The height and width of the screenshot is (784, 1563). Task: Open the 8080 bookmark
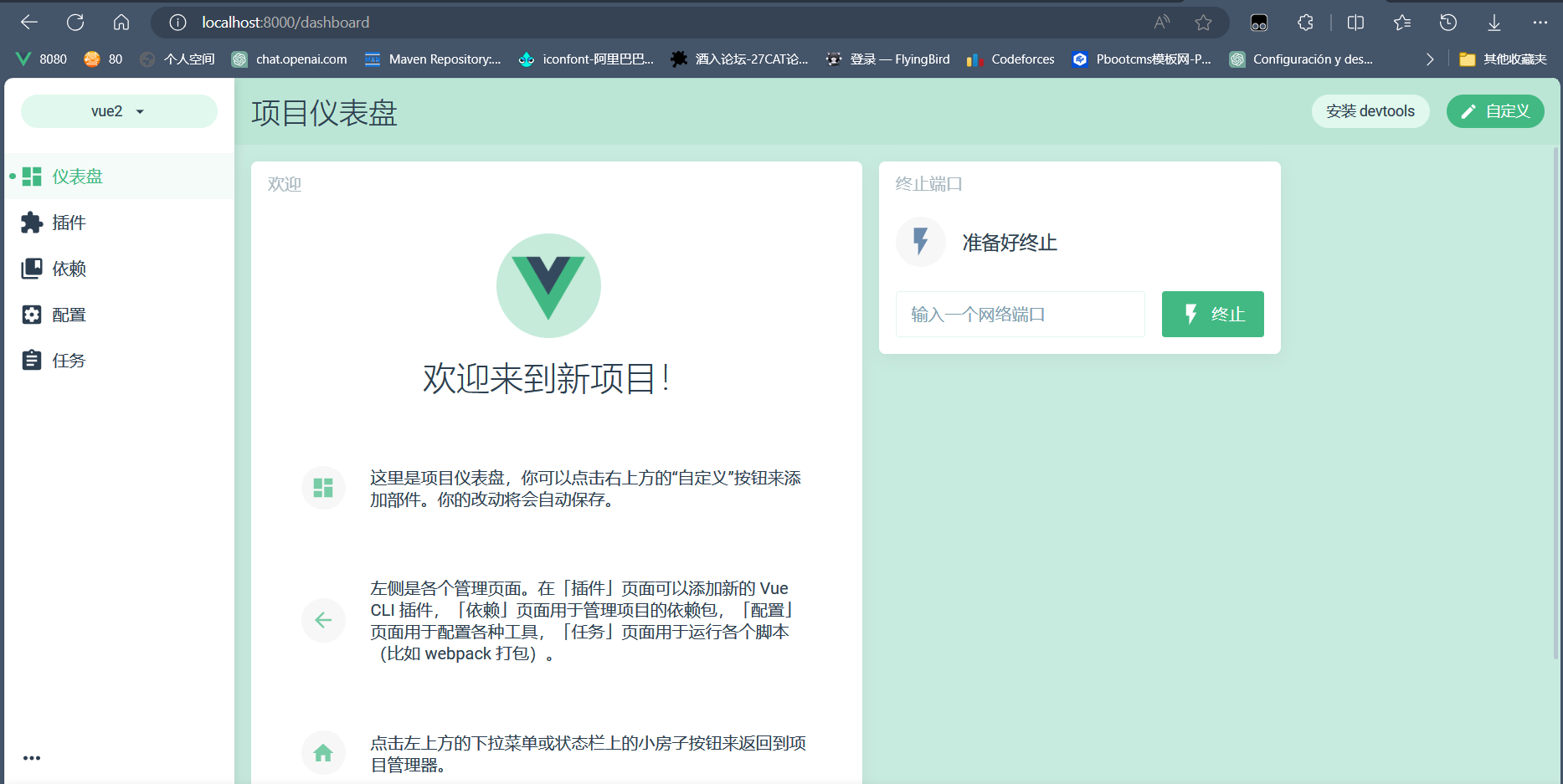(42, 59)
